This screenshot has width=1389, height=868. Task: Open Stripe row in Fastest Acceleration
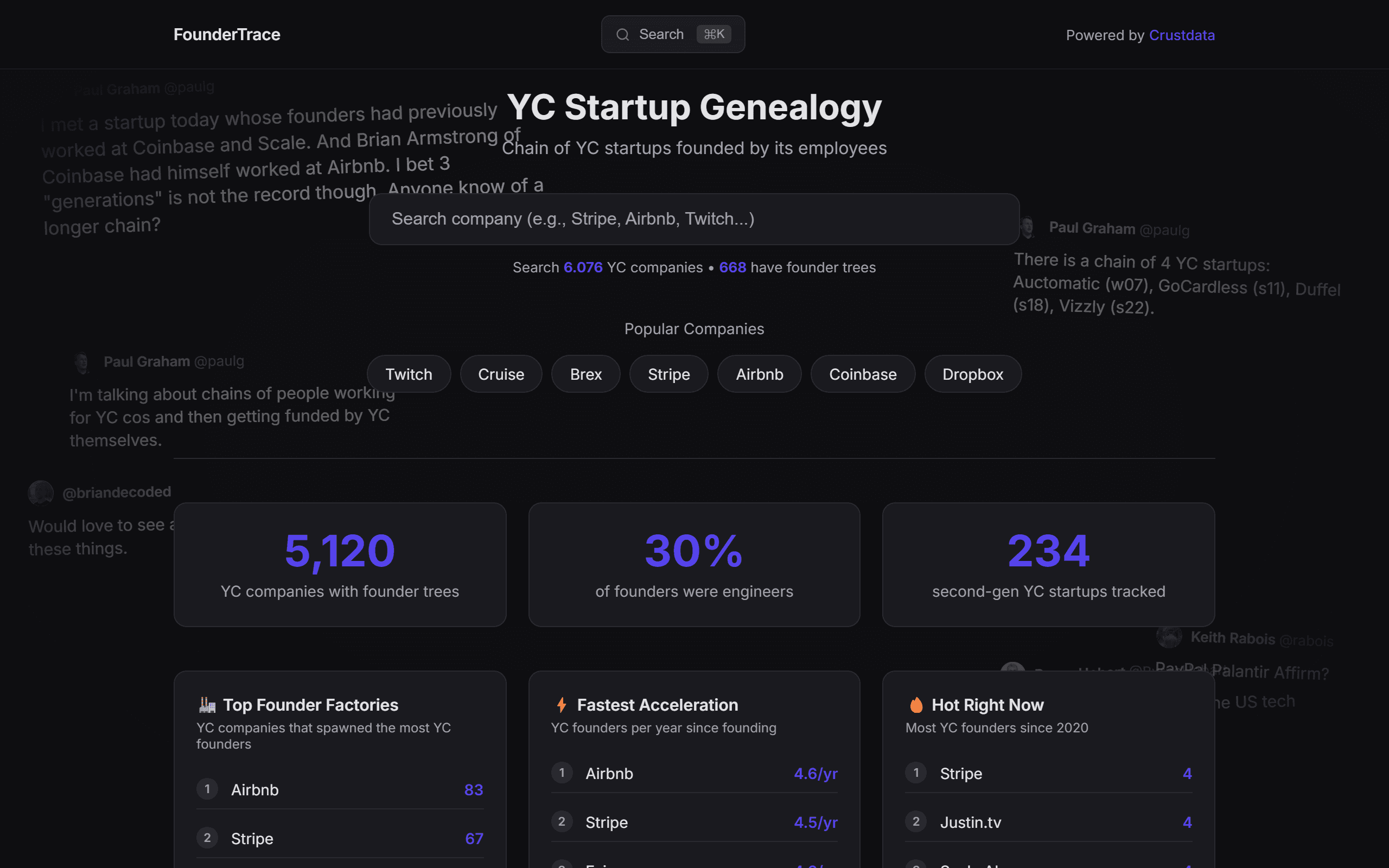point(694,822)
